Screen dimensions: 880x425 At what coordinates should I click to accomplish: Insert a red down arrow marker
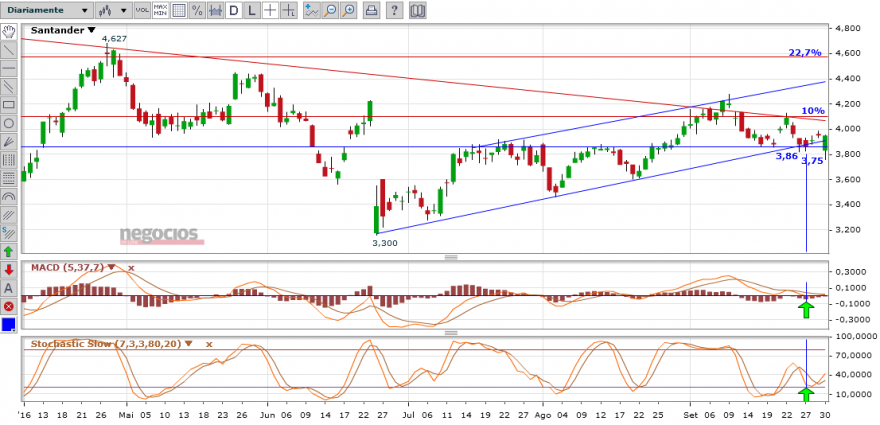(9, 269)
